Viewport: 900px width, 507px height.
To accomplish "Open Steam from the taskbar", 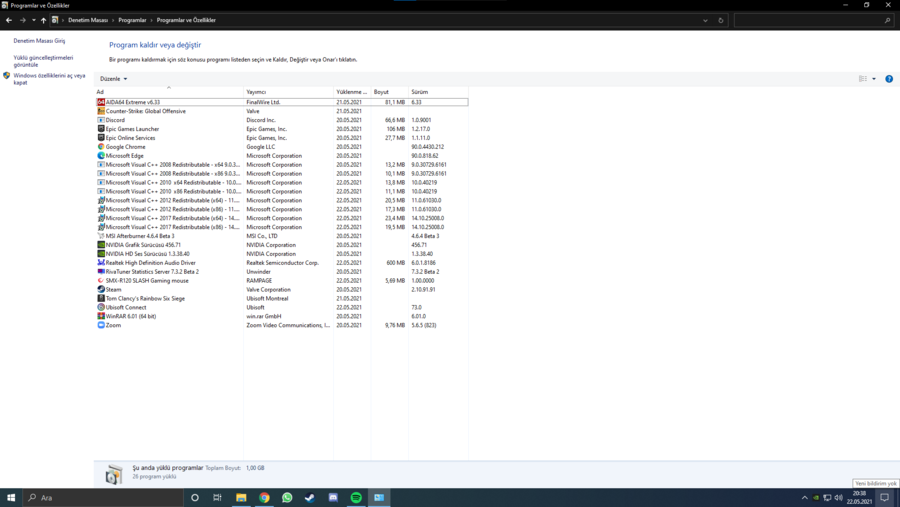I will pos(310,498).
